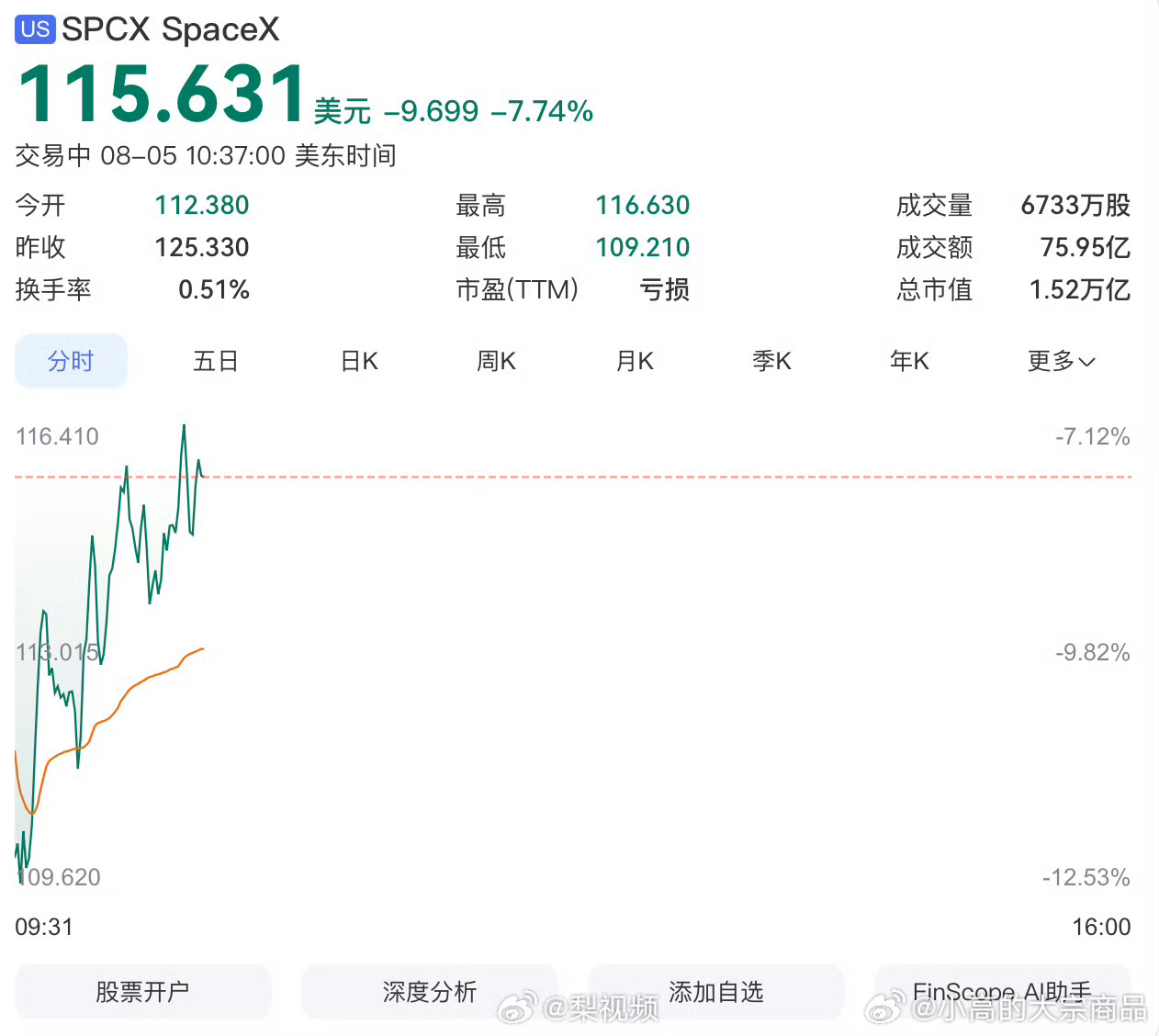Click the price change -9.699
The width and height of the screenshot is (1159, 1036).
[431, 111]
